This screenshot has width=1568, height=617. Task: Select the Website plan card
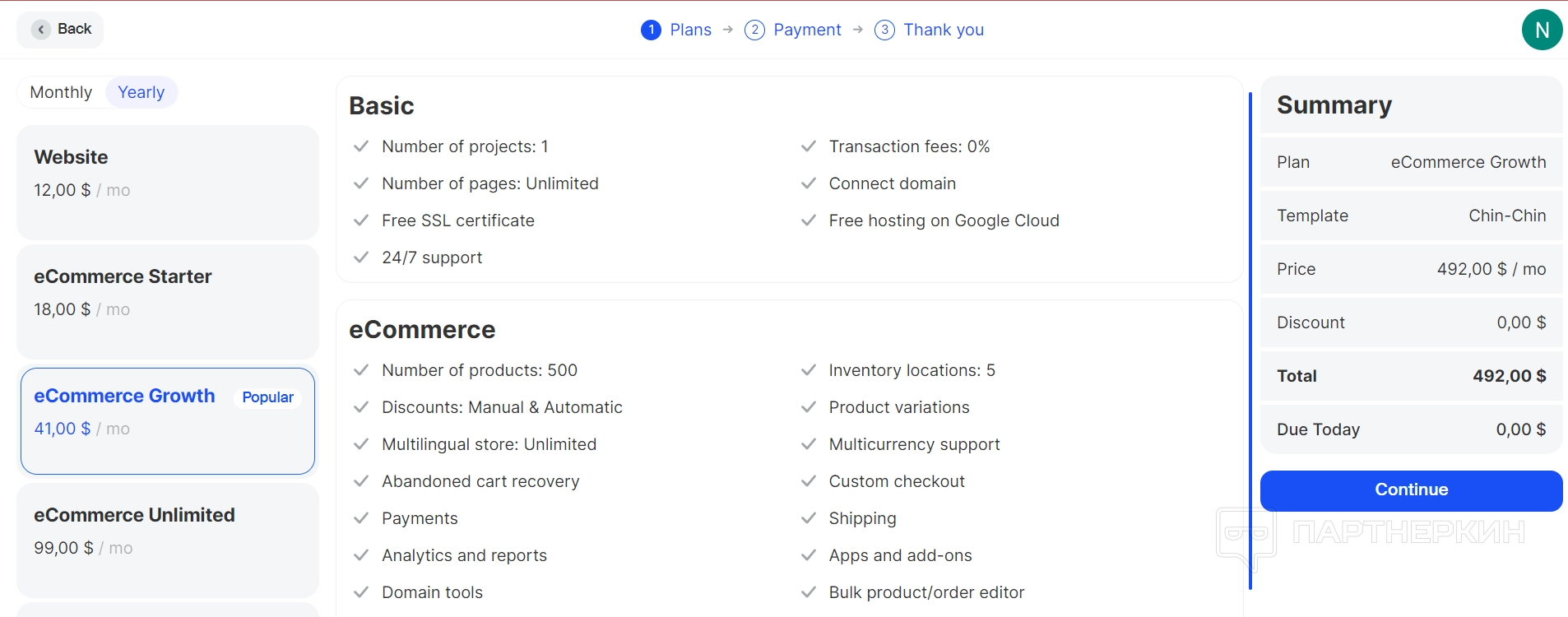click(167, 182)
